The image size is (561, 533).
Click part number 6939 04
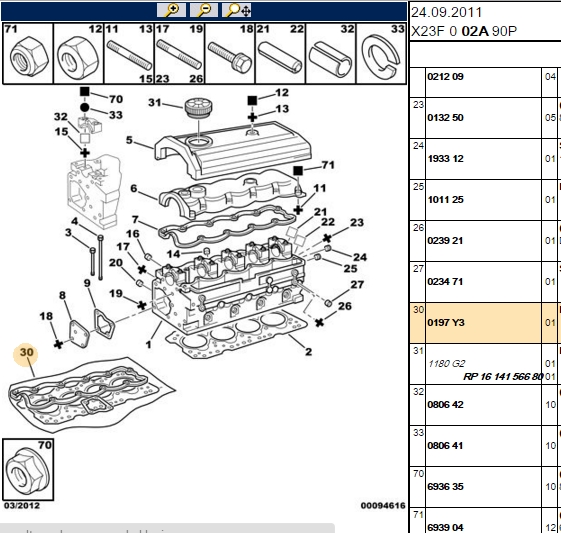point(445,527)
